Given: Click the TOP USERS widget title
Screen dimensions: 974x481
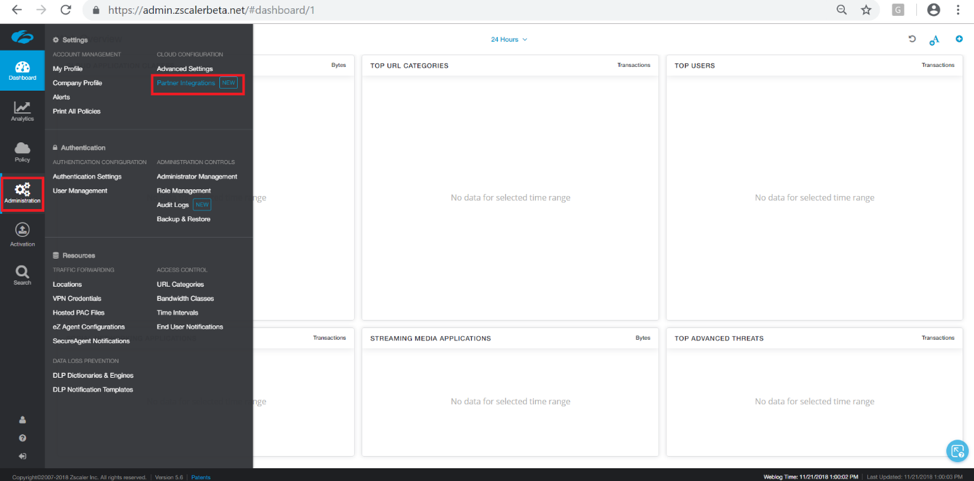Looking at the screenshot, I should click(694, 66).
